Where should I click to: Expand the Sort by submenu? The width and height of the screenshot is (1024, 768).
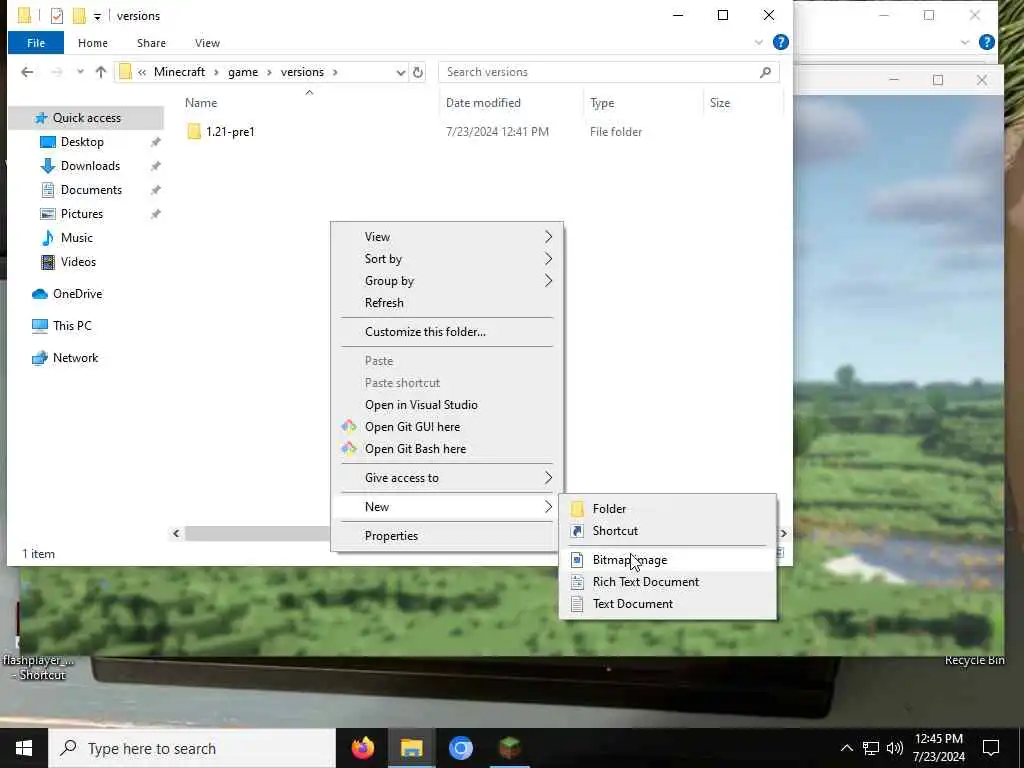[x=447, y=259]
